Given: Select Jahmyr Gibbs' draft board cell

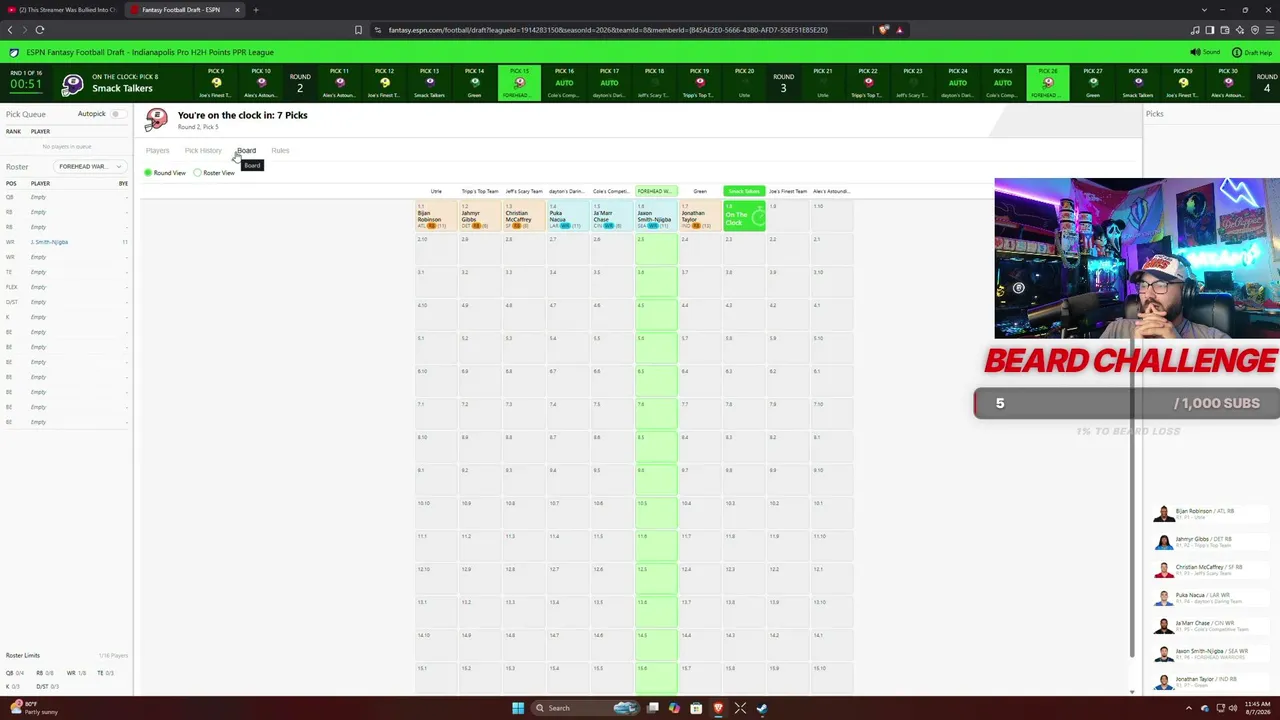Looking at the screenshot, I should 480,217.
